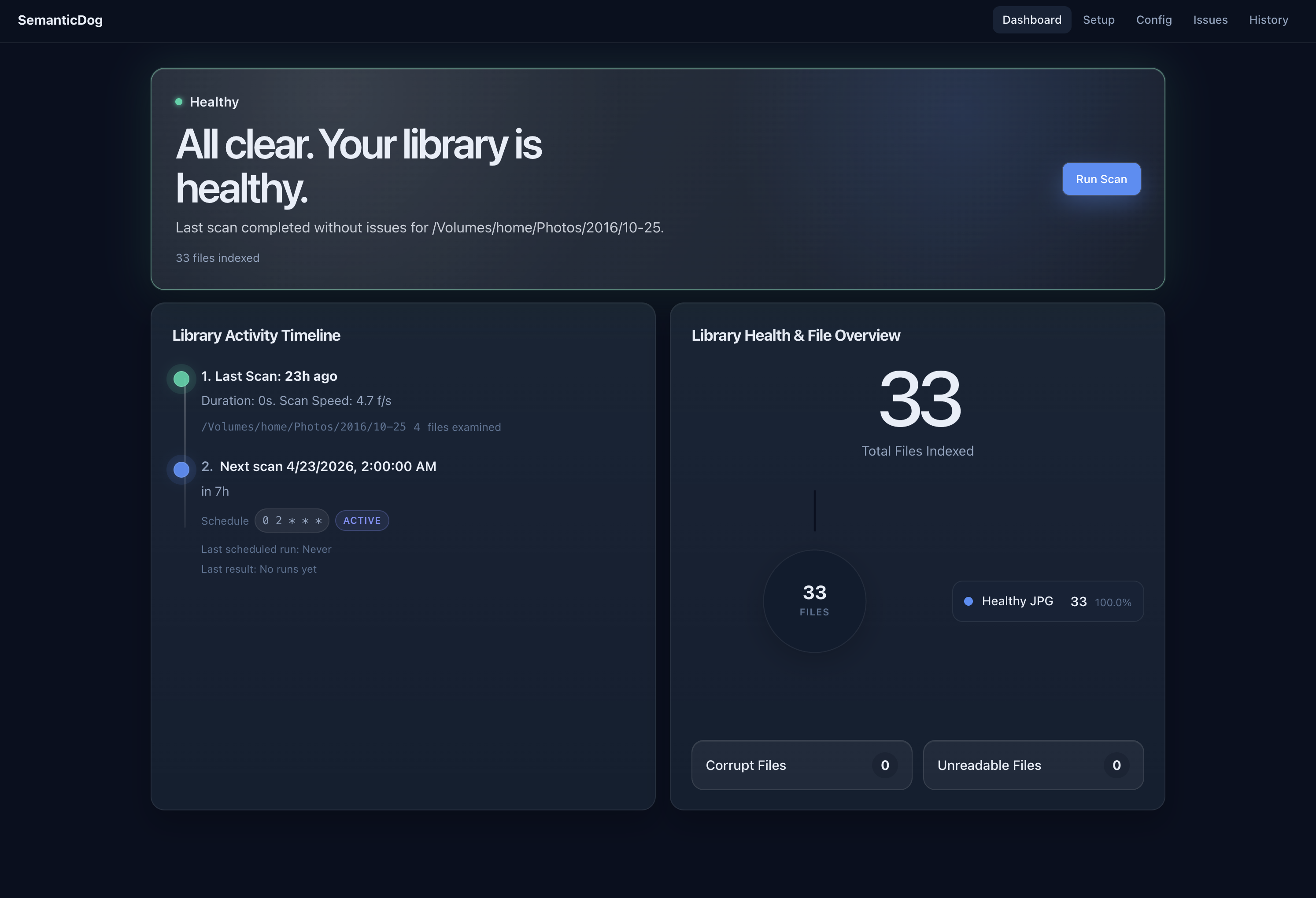Switch to the Setup tab
This screenshot has width=1316, height=898.
point(1098,20)
